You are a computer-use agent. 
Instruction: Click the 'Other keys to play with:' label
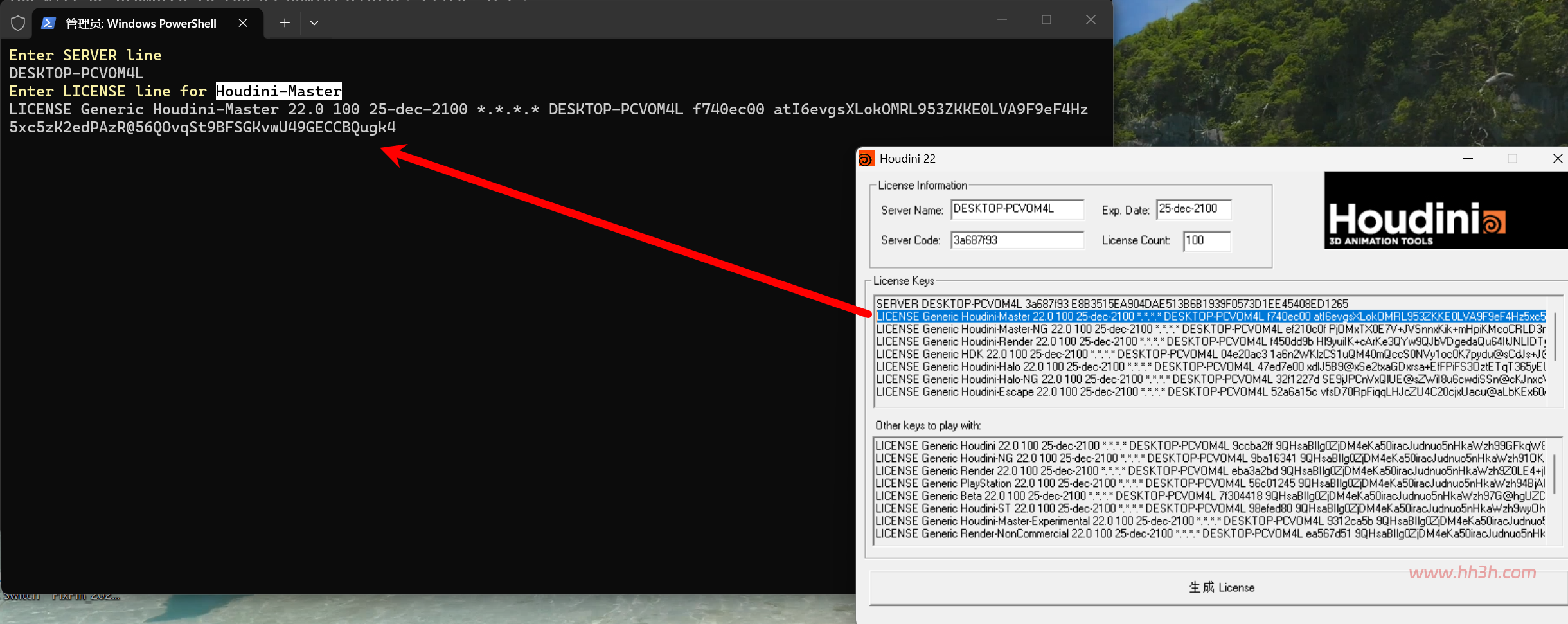(928, 425)
